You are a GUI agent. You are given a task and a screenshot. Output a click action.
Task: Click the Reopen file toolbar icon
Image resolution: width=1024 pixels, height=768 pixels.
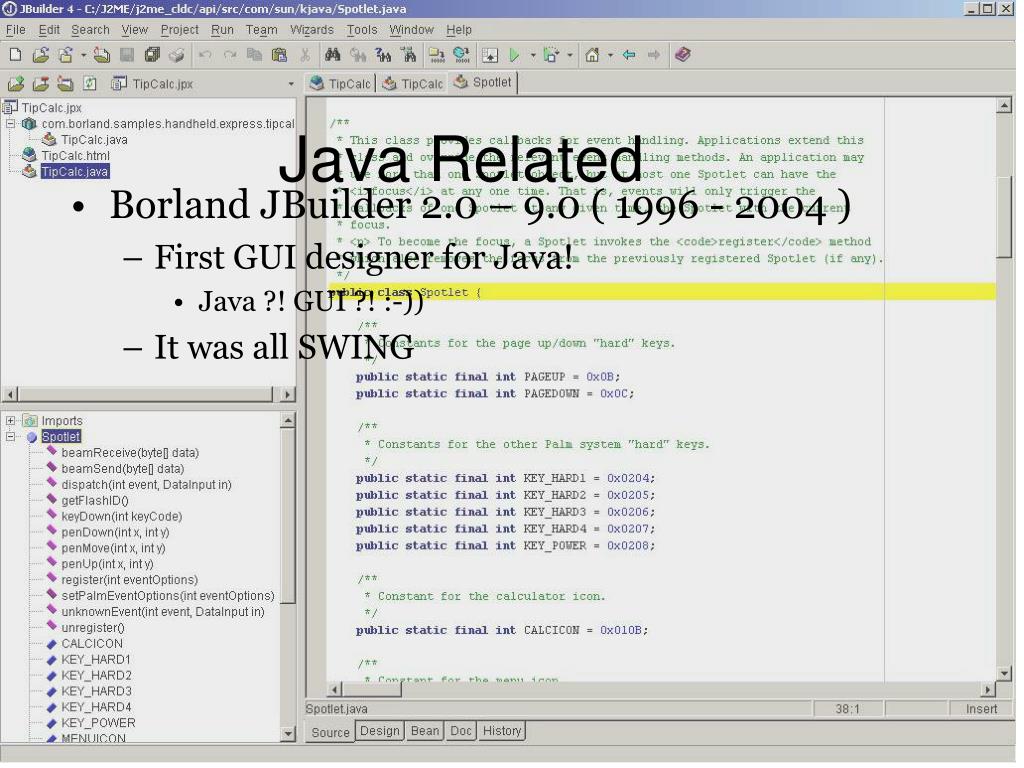tap(65, 56)
